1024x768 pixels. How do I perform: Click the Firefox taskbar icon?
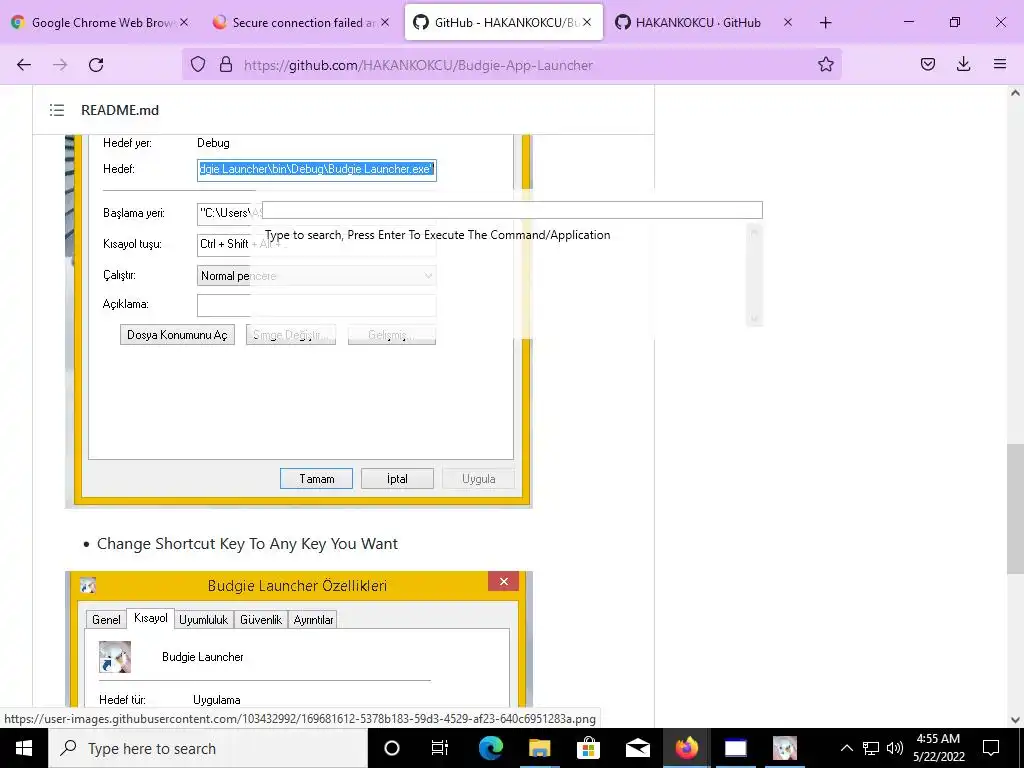686,748
